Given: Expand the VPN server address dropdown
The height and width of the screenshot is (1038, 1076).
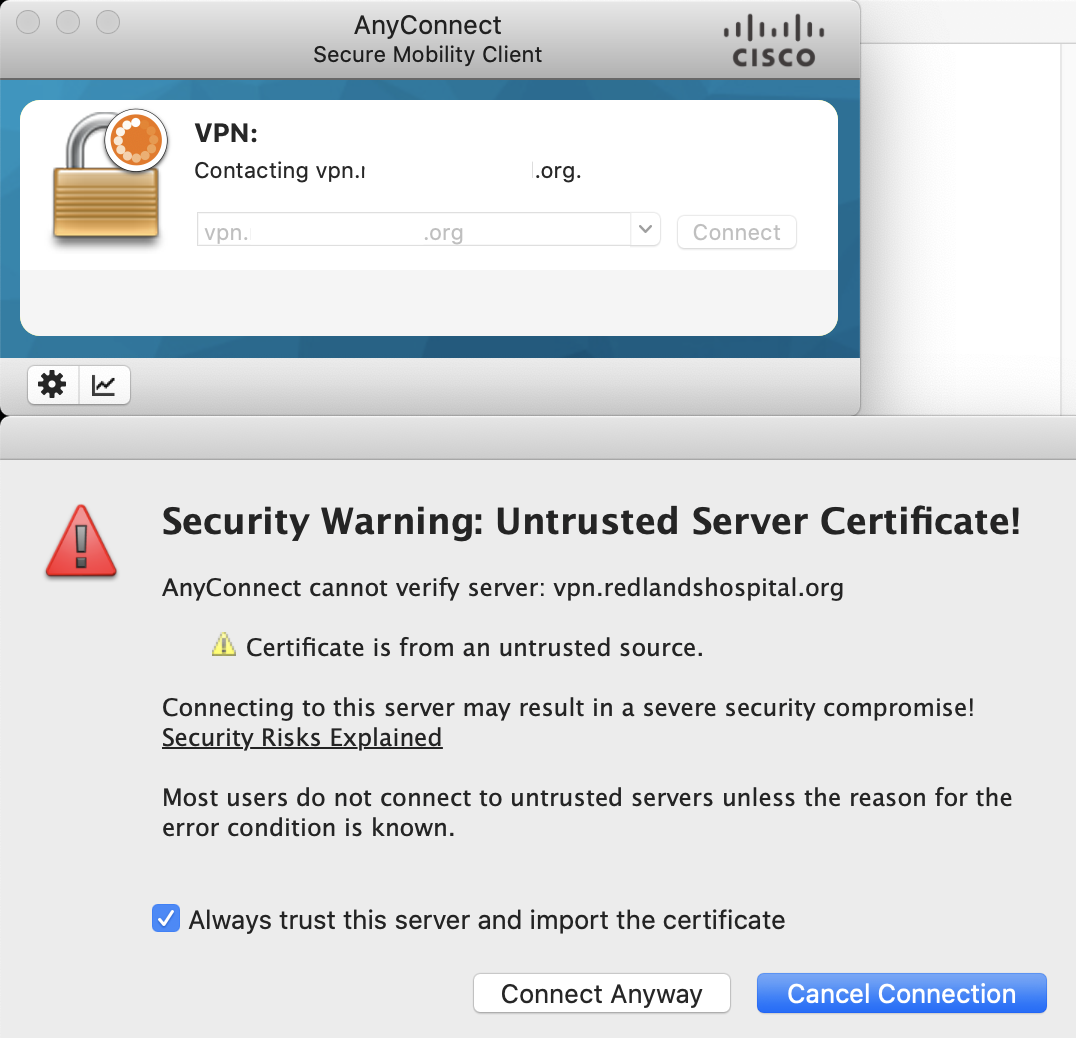Looking at the screenshot, I should 645,229.
